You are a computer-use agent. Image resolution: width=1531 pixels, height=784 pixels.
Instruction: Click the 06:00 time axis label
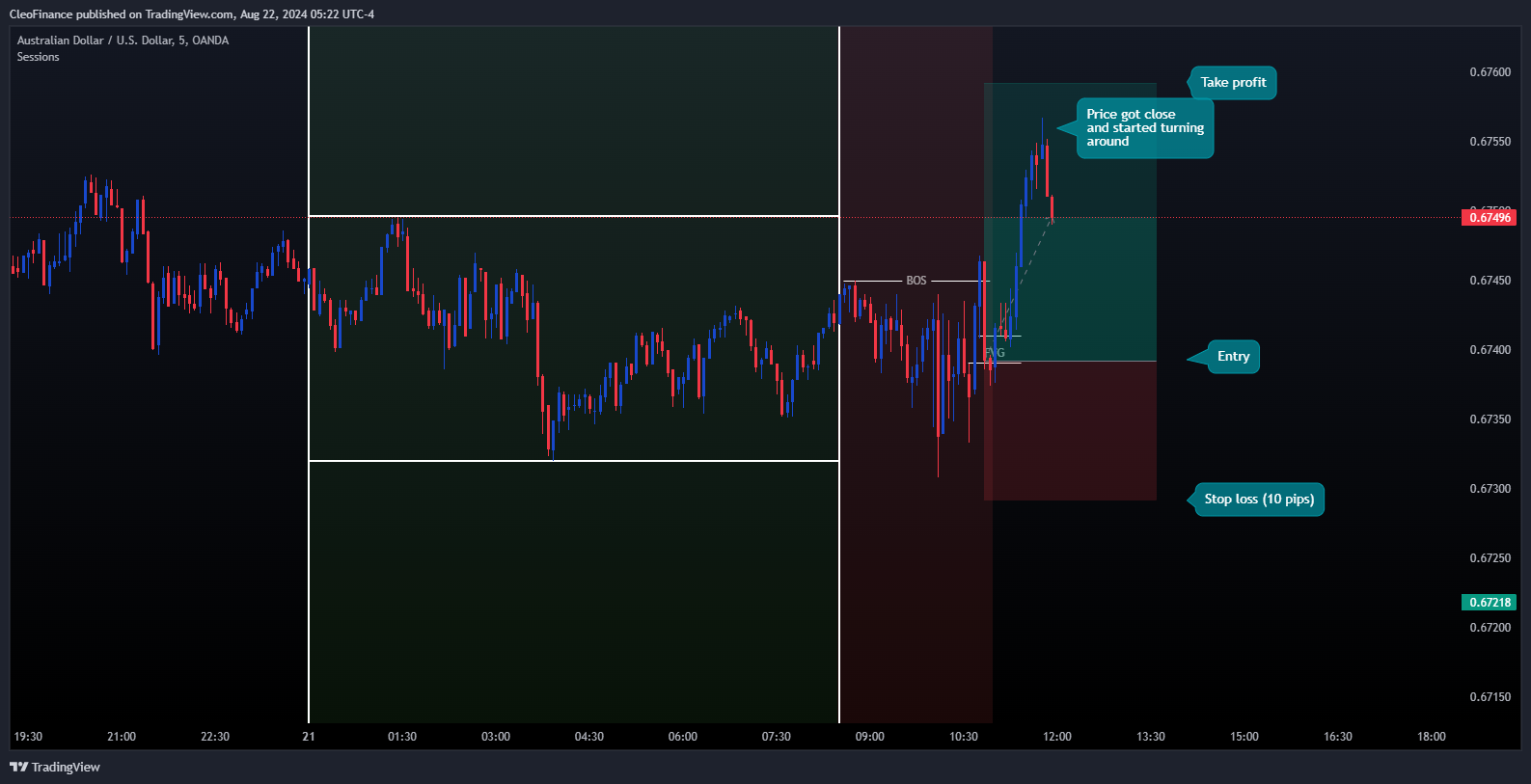tap(683, 737)
